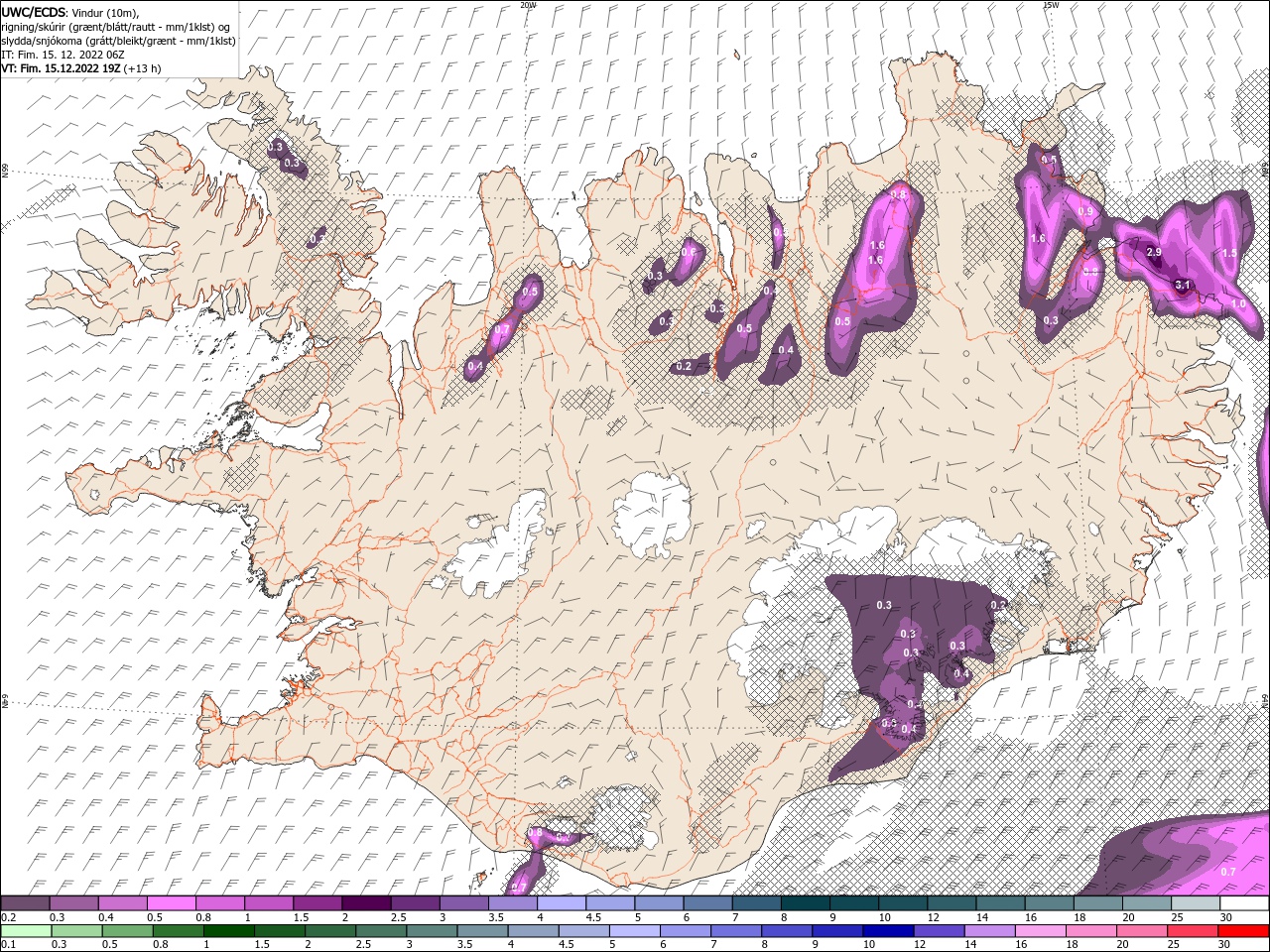Click the 2.9 precipitation value on the map
This screenshot has height=952, width=1270.
click(1154, 252)
